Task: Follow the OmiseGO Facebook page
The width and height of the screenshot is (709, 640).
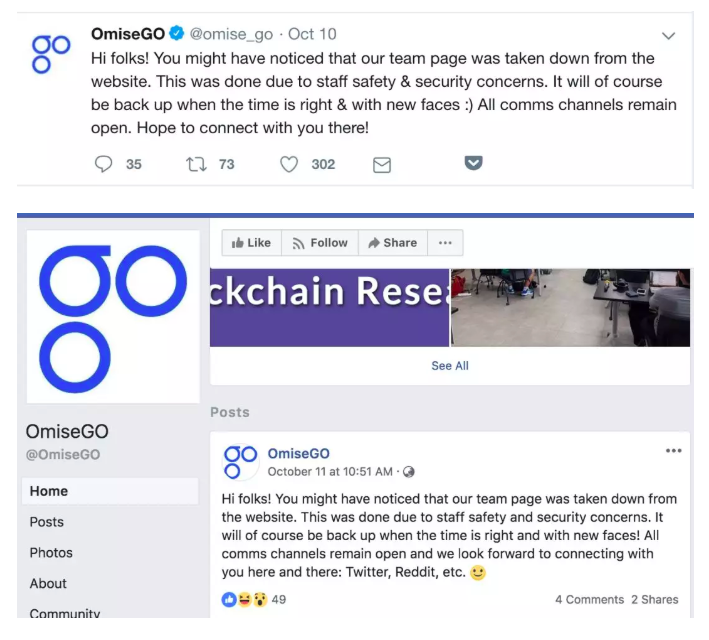Action: 320,243
